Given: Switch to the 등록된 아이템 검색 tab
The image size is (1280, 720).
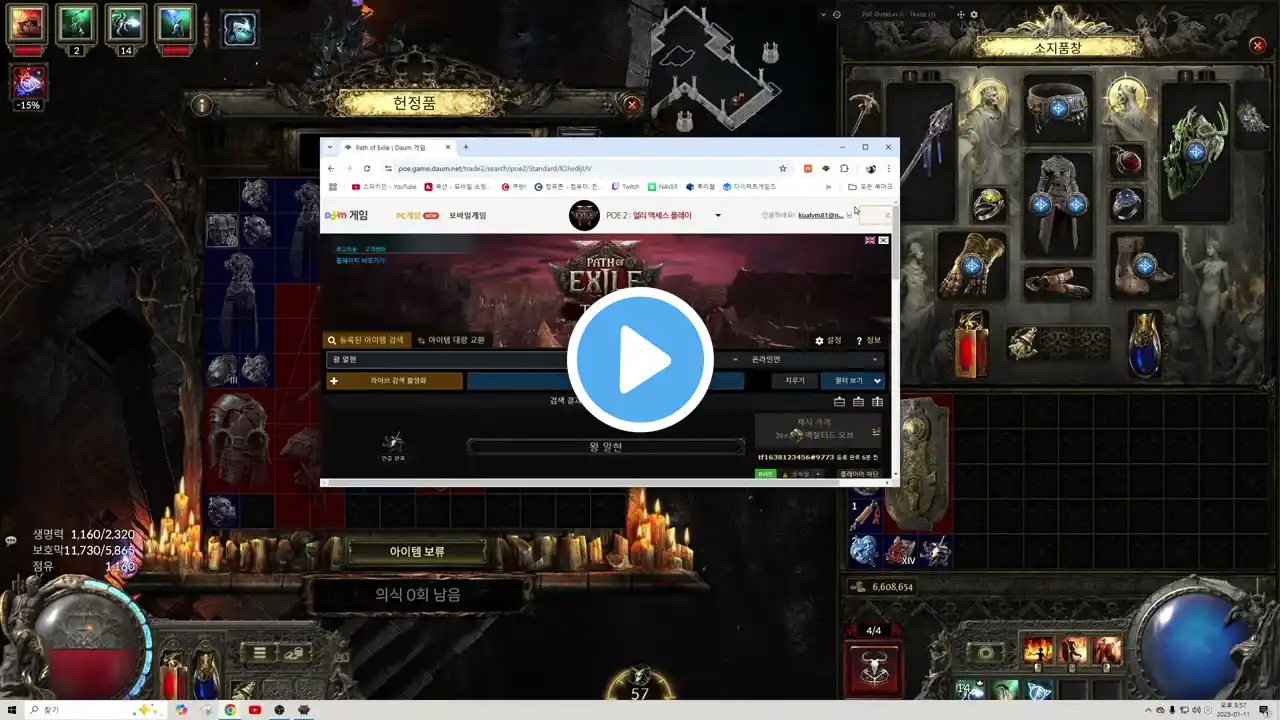Looking at the screenshot, I should point(366,340).
